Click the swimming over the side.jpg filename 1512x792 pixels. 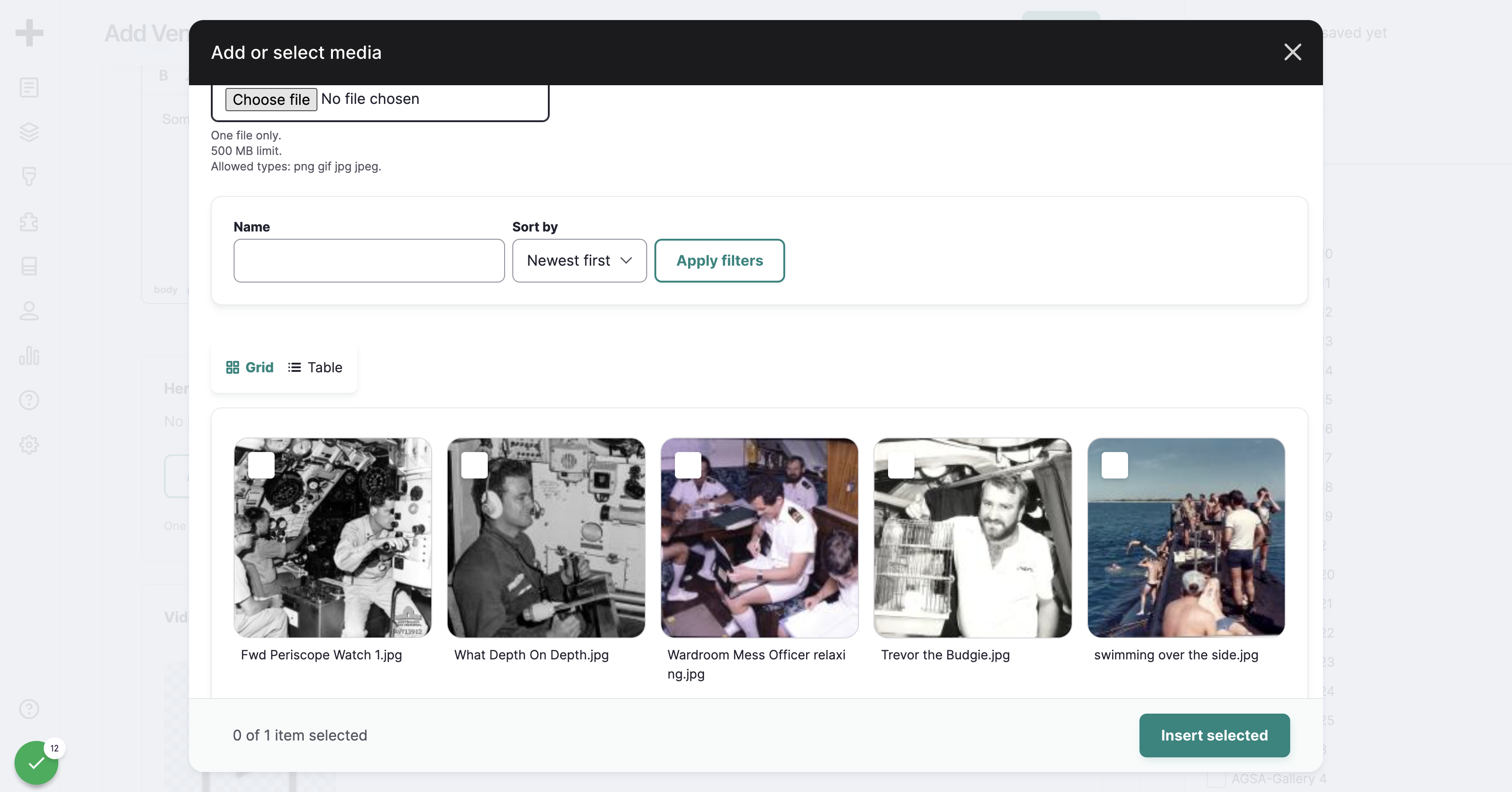(x=1176, y=655)
